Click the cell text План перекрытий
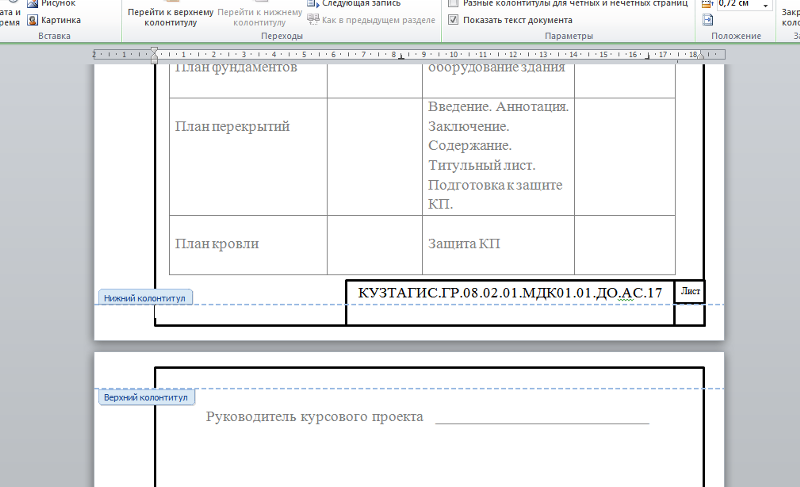This screenshot has height=487, width=800. [x=232, y=126]
